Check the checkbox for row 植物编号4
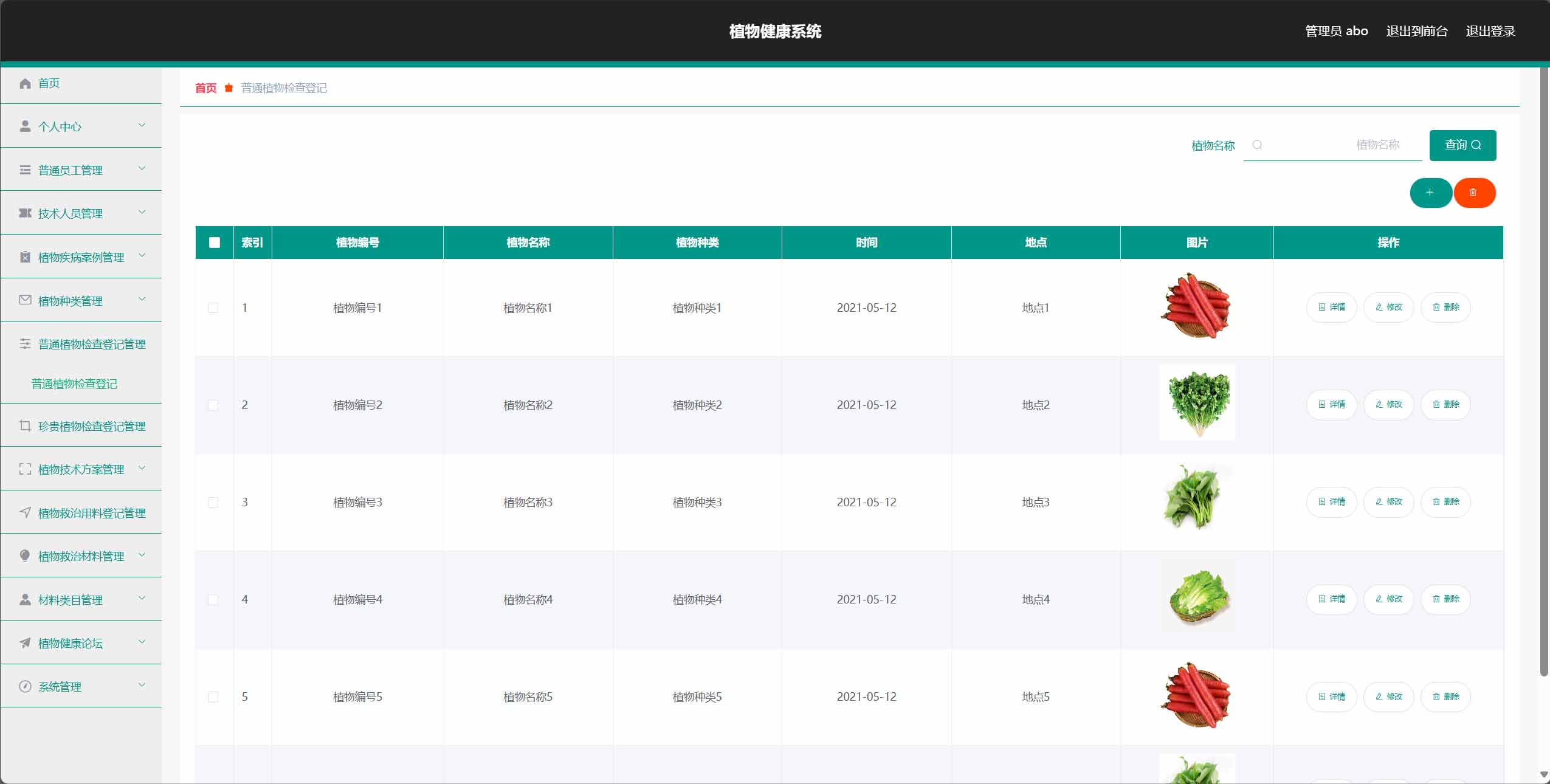The width and height of the screenshot is (1550, 784). click(x=213, y=599)
